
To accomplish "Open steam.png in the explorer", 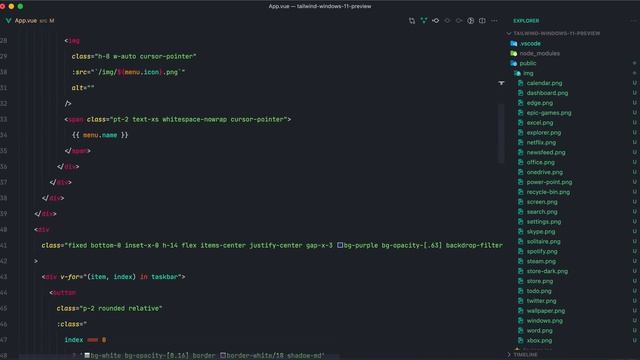I will pyautogui.click(x=541, y=261).
